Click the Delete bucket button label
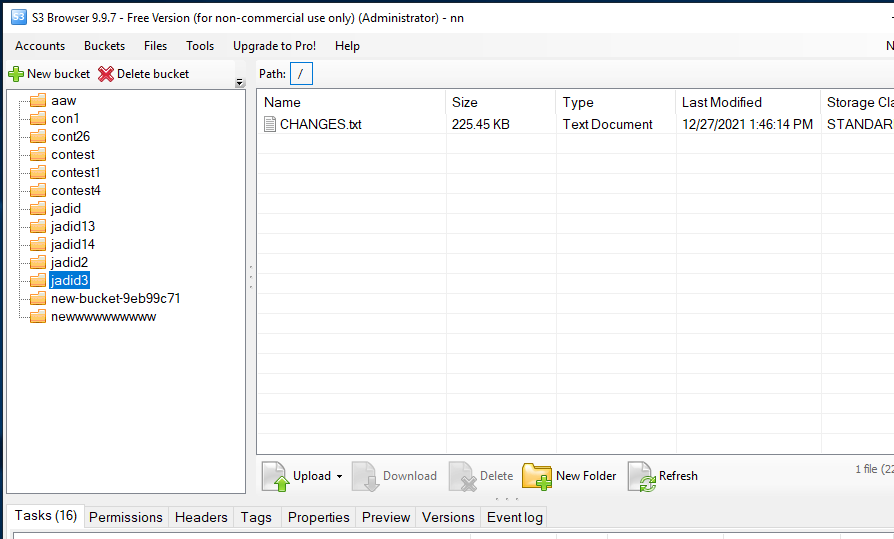This screenshot has height=539, width=894. coord(153,74)
